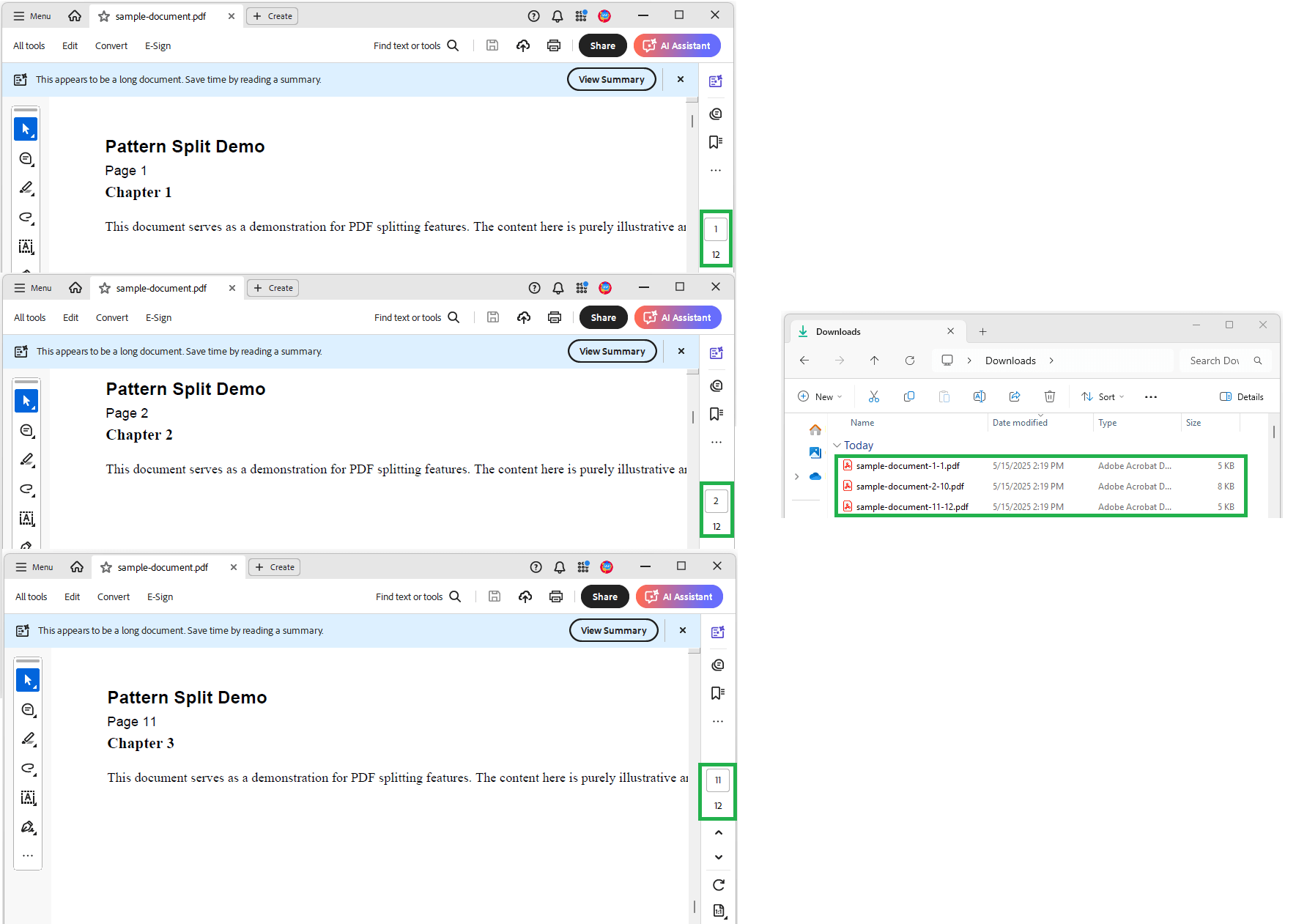The width and height of the screenshot is (1307, 924).
Task: Select the highlight pen tool in Page 1 window
Action: [x=26, y=188]
